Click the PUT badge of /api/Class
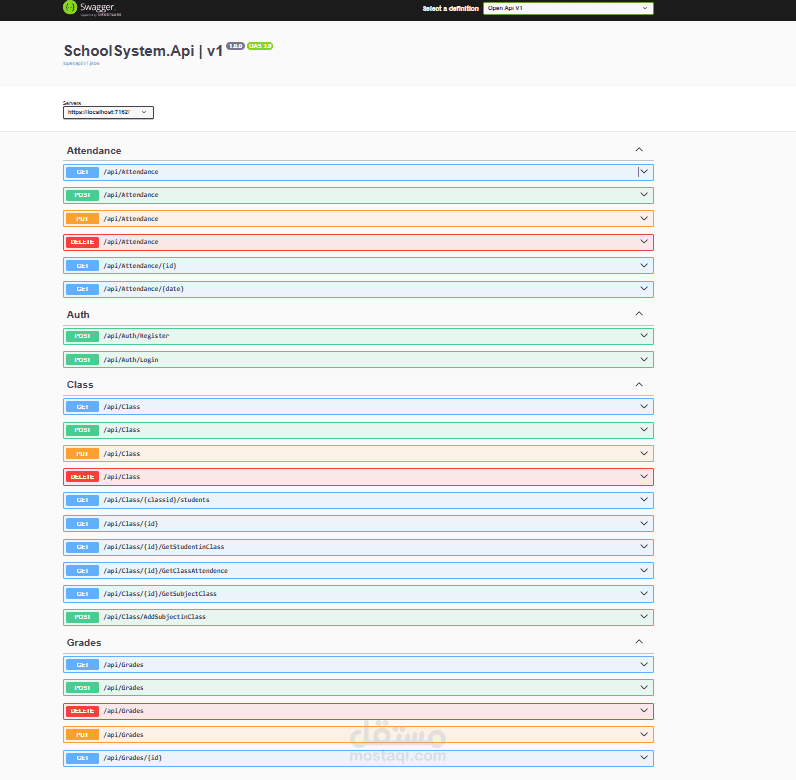The width and height of the screenshot is (796, 780). (82, 453)
